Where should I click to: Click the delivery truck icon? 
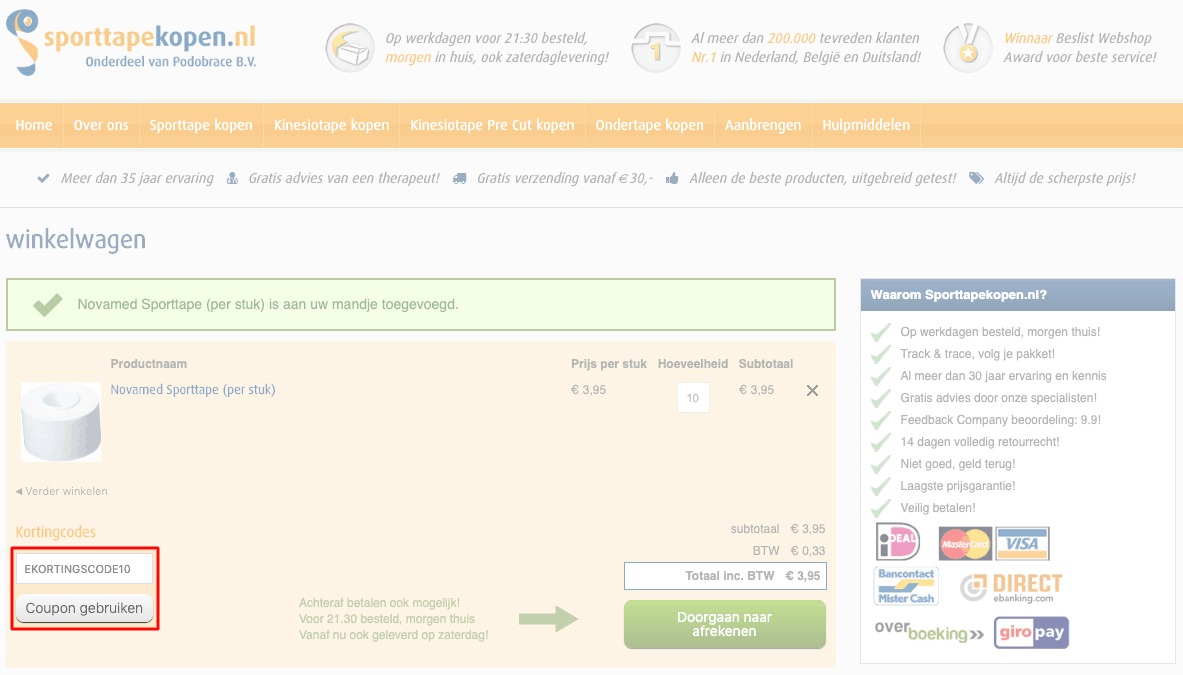click(x=459, y=179)
